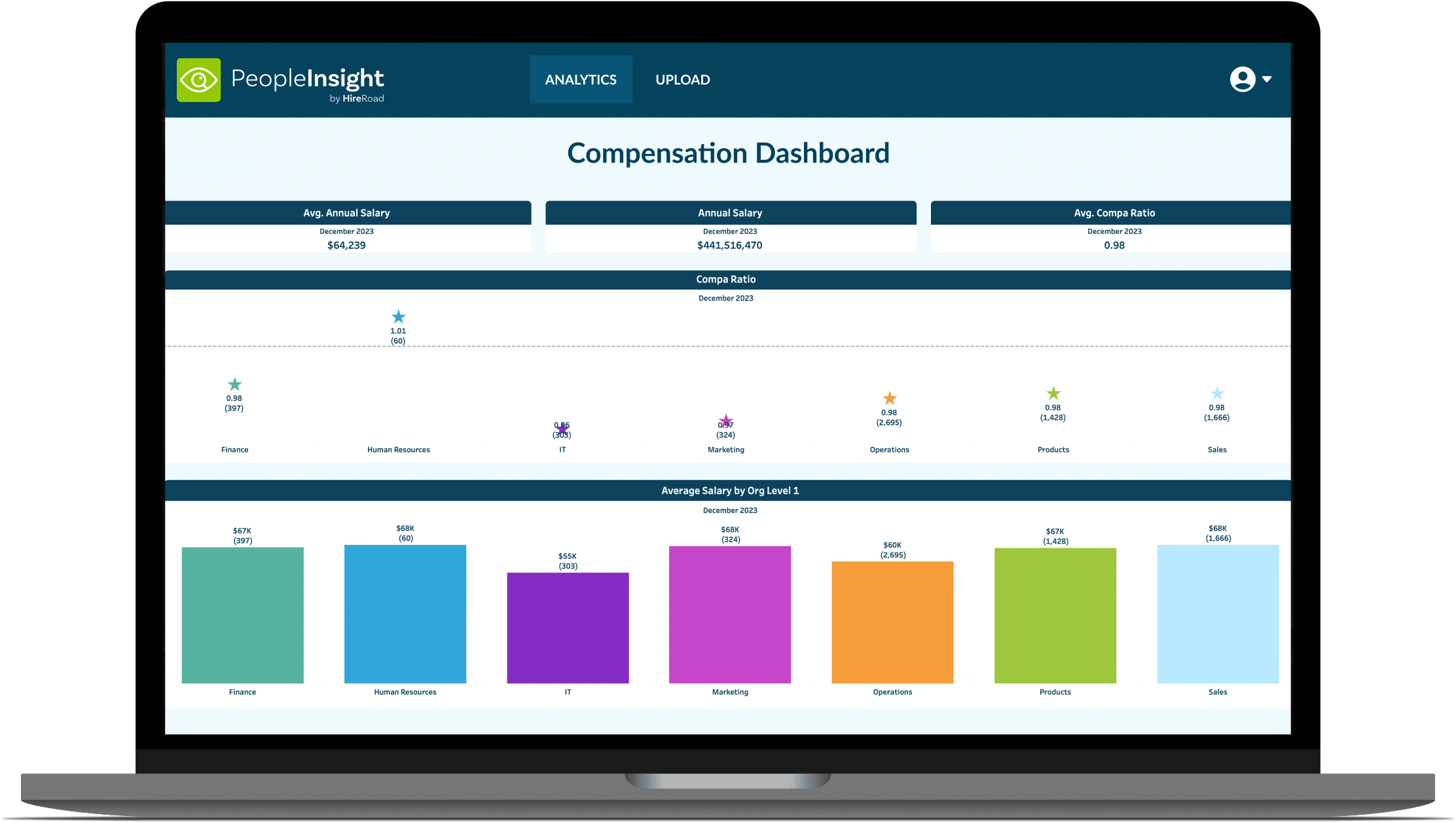Open the UPLOAD tab

[683, 79]
